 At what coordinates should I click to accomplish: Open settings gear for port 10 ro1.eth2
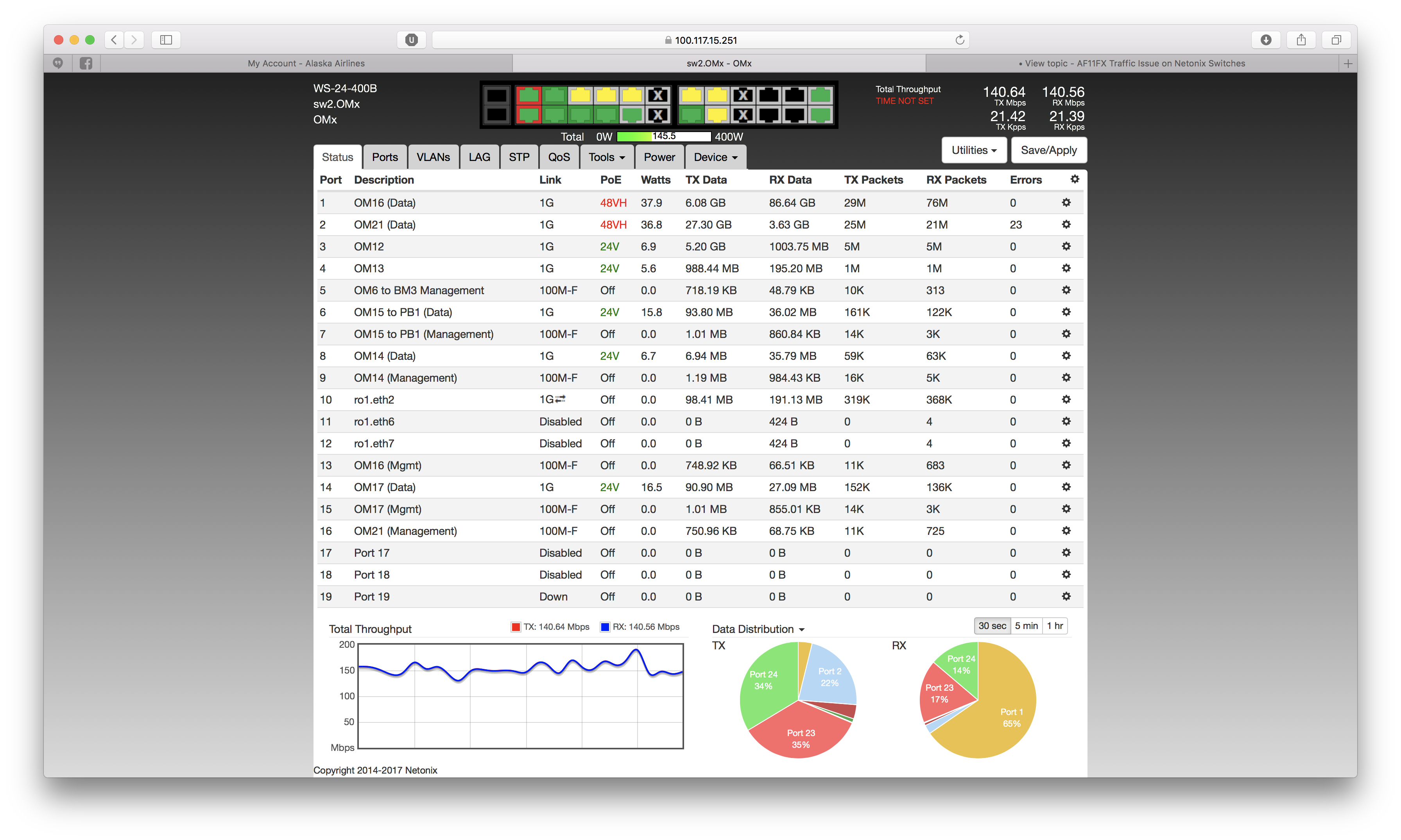pos(1066,400)
